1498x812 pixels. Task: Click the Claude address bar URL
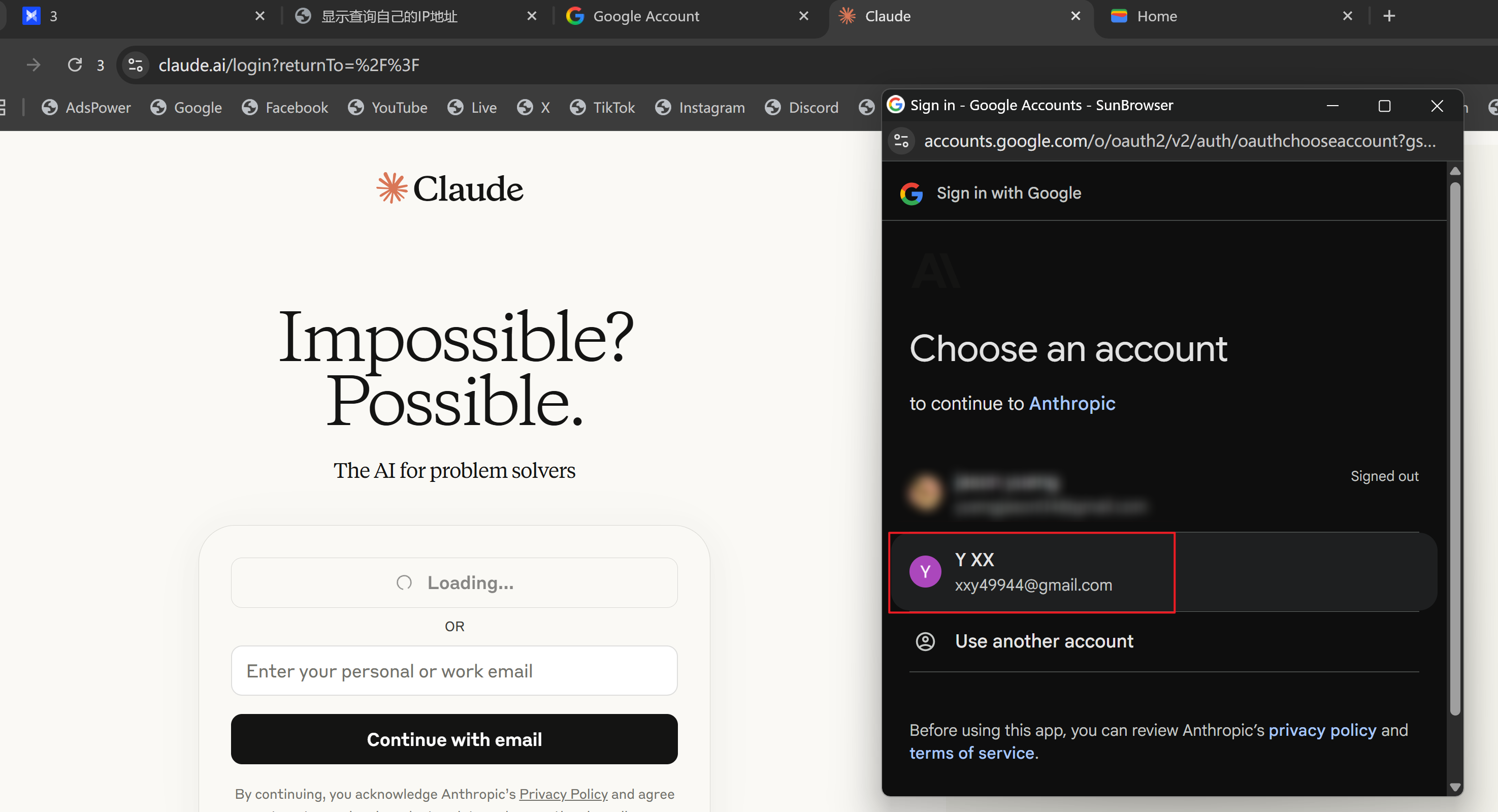(x=288, y=64)
